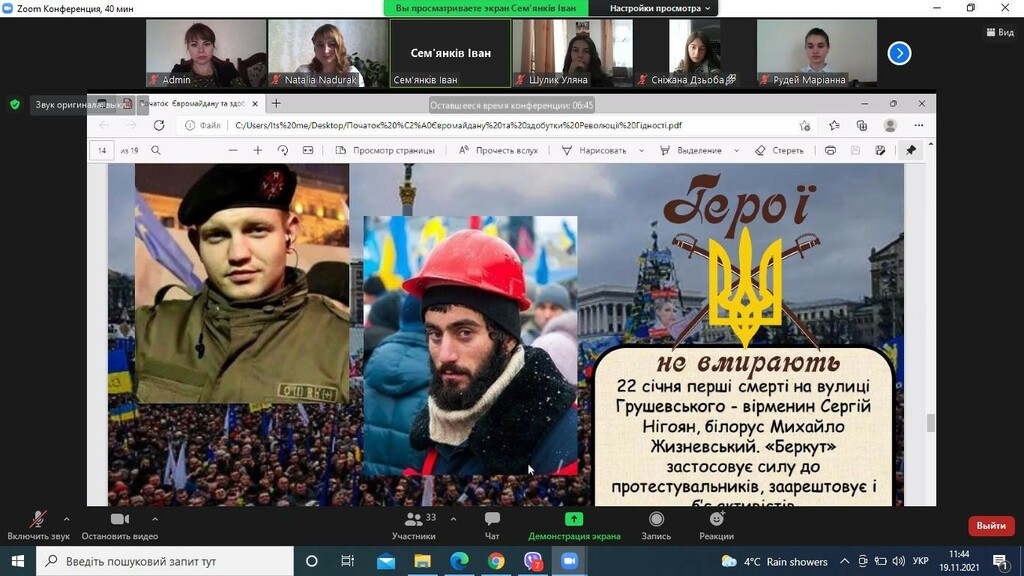Click the PDF zoom in plus icon
The width and height of the screenshot is (1024, 576).
click(258, 150)
